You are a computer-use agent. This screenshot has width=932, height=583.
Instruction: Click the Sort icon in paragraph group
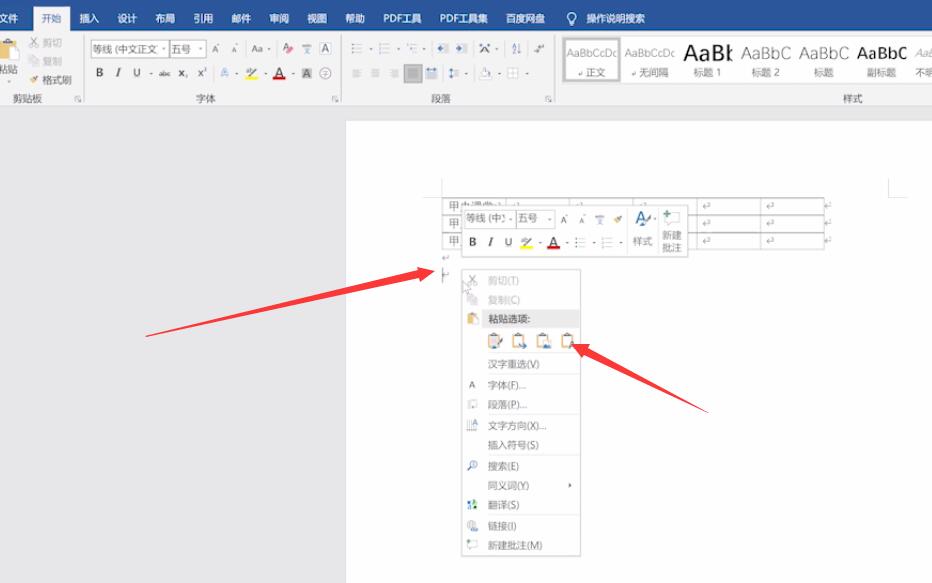click(x=516, y=49)
